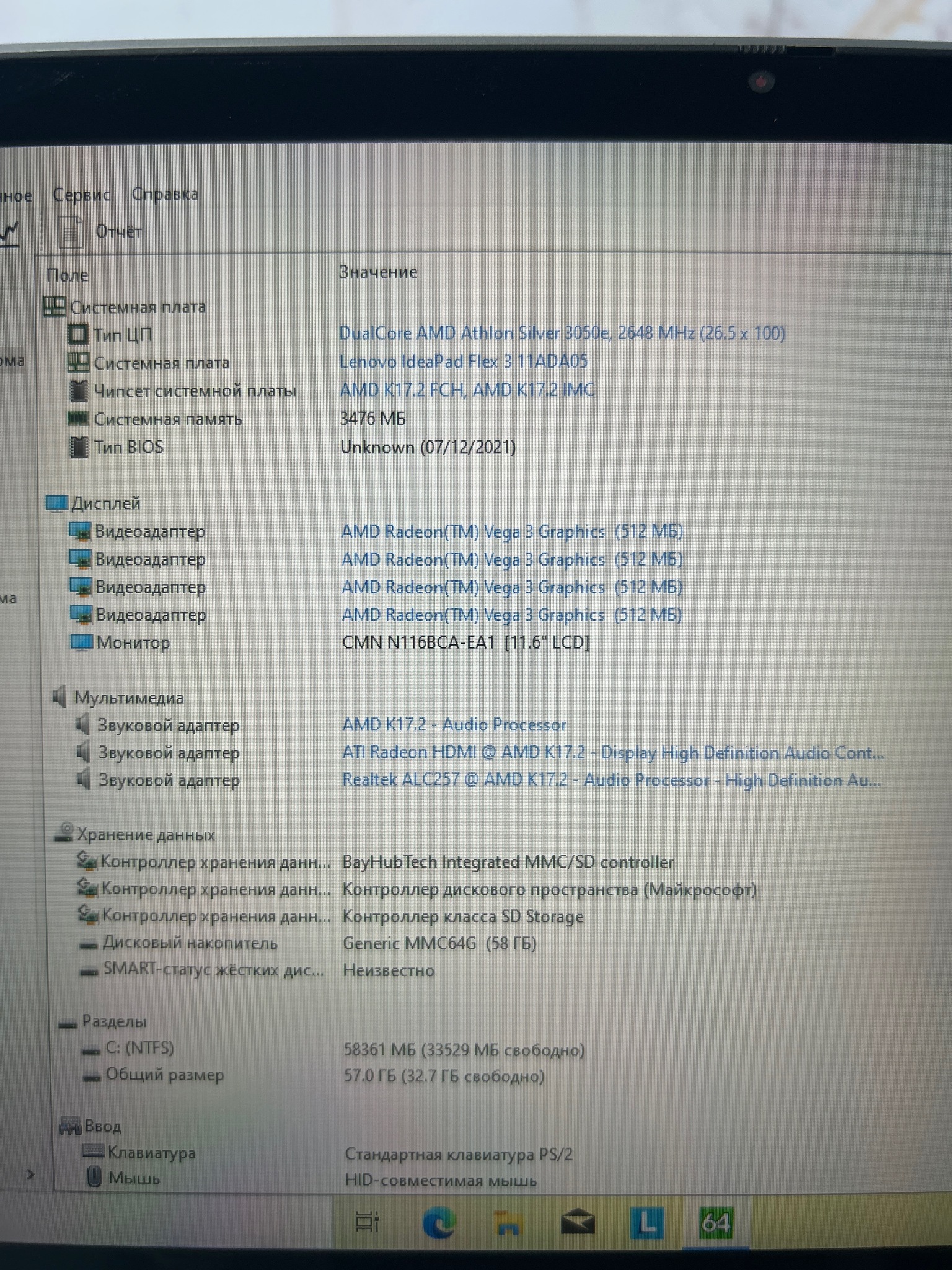Click the Ввод group icon
Screen dimensions: 952x1270
[70, 1126]
